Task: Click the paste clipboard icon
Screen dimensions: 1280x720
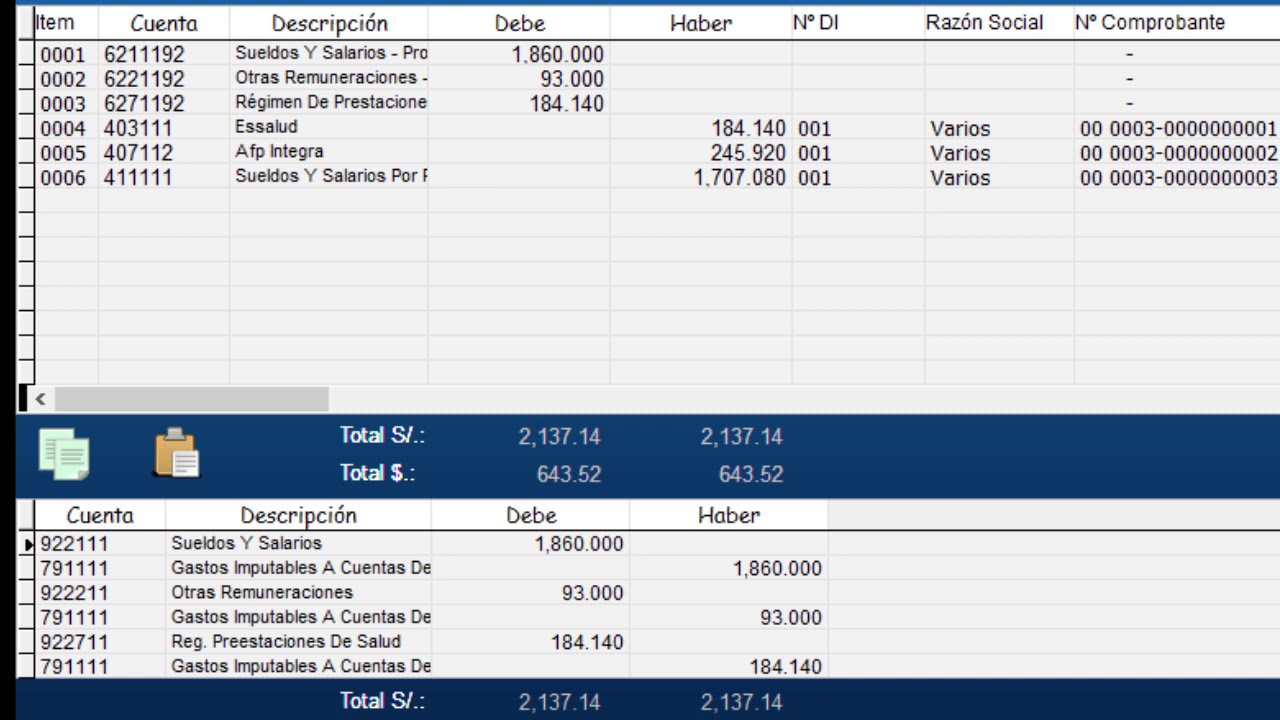Action: [178, 452]
